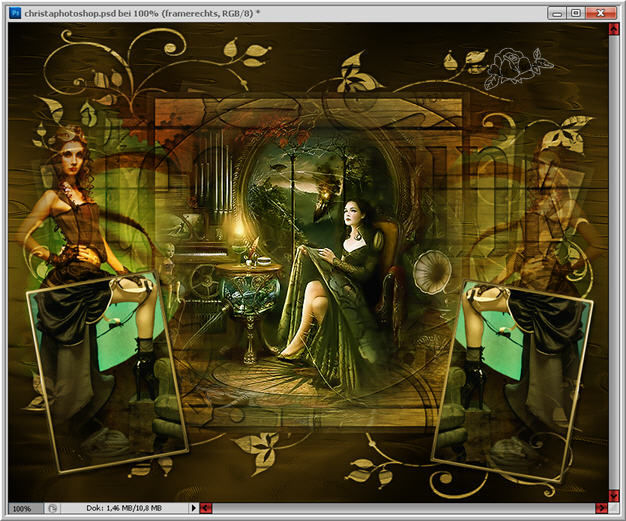This screenshot has width=626, height=521.
Task: Click the status bar icon beside the zoom field
Action: click(x=52, y=509)
